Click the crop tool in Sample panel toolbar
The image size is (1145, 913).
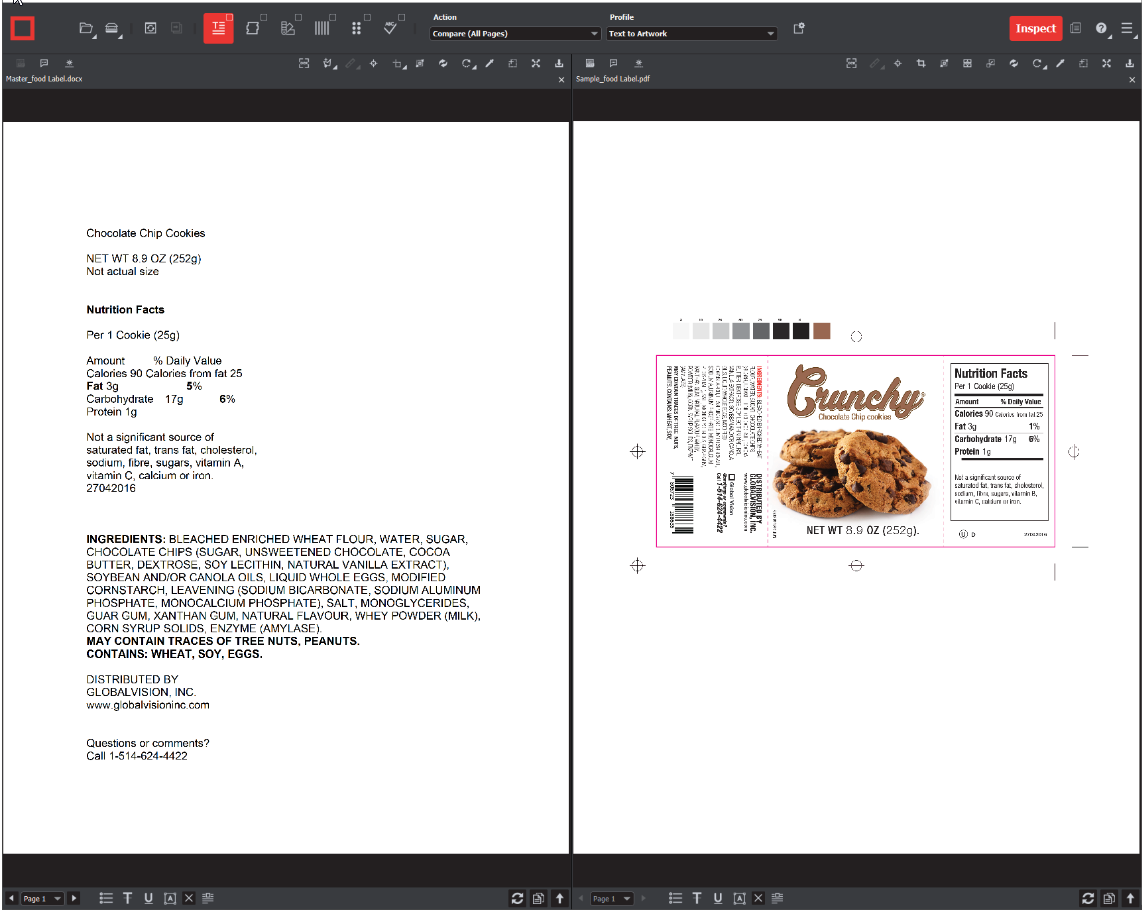coord(920,64)
